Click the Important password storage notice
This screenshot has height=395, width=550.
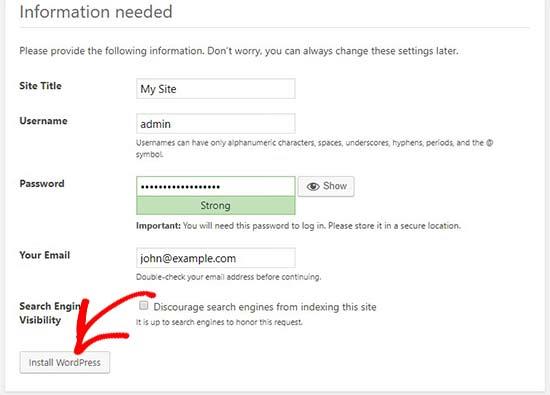tap(298, 226)
